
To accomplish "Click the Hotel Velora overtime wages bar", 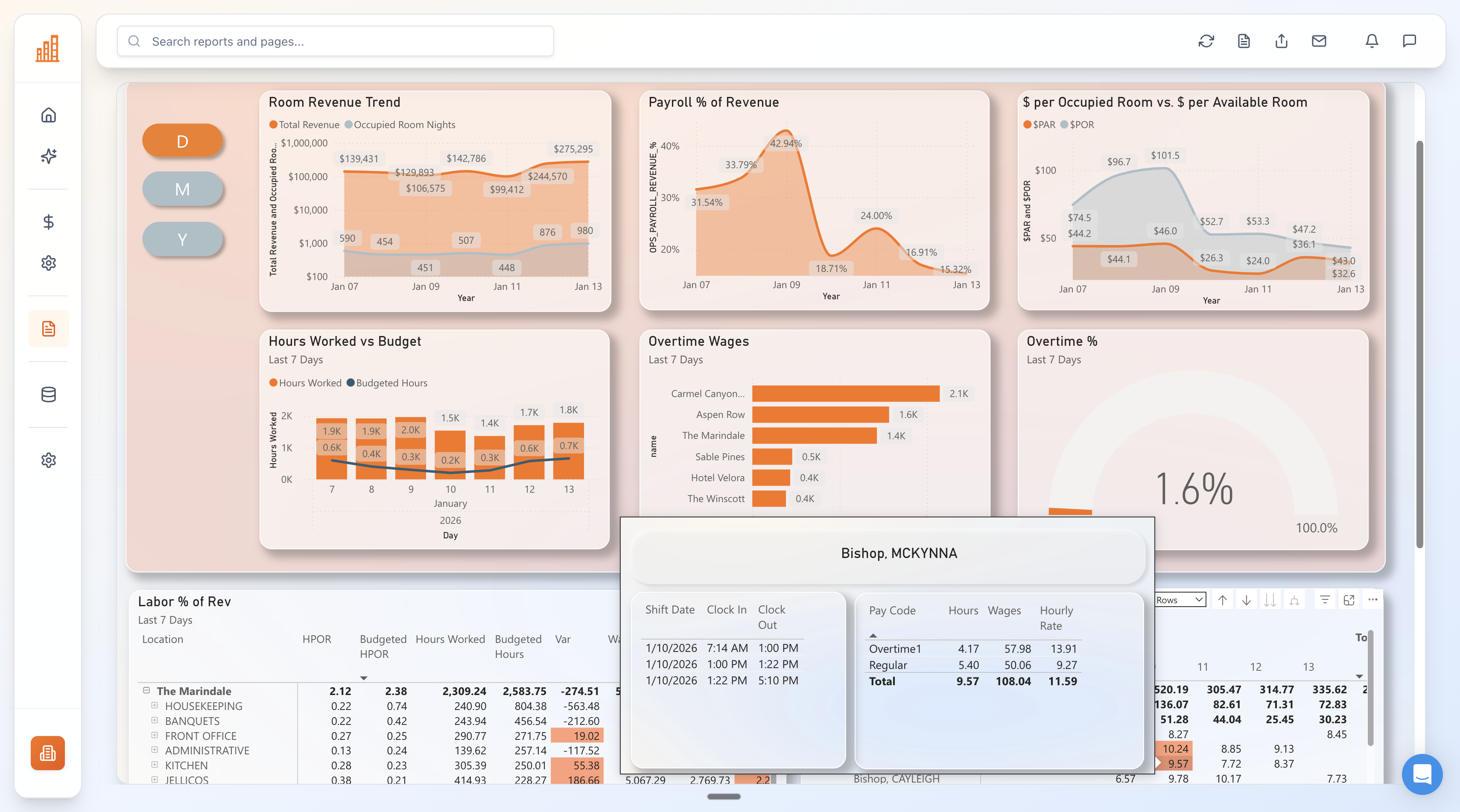I will (x=771, y=478).
